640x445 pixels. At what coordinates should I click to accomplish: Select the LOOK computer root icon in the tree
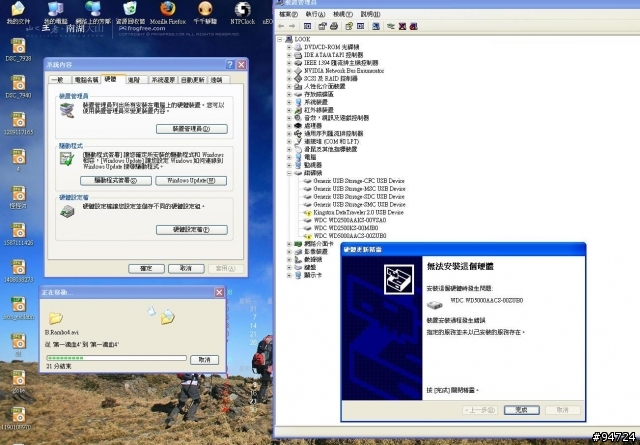coord(289,39)
